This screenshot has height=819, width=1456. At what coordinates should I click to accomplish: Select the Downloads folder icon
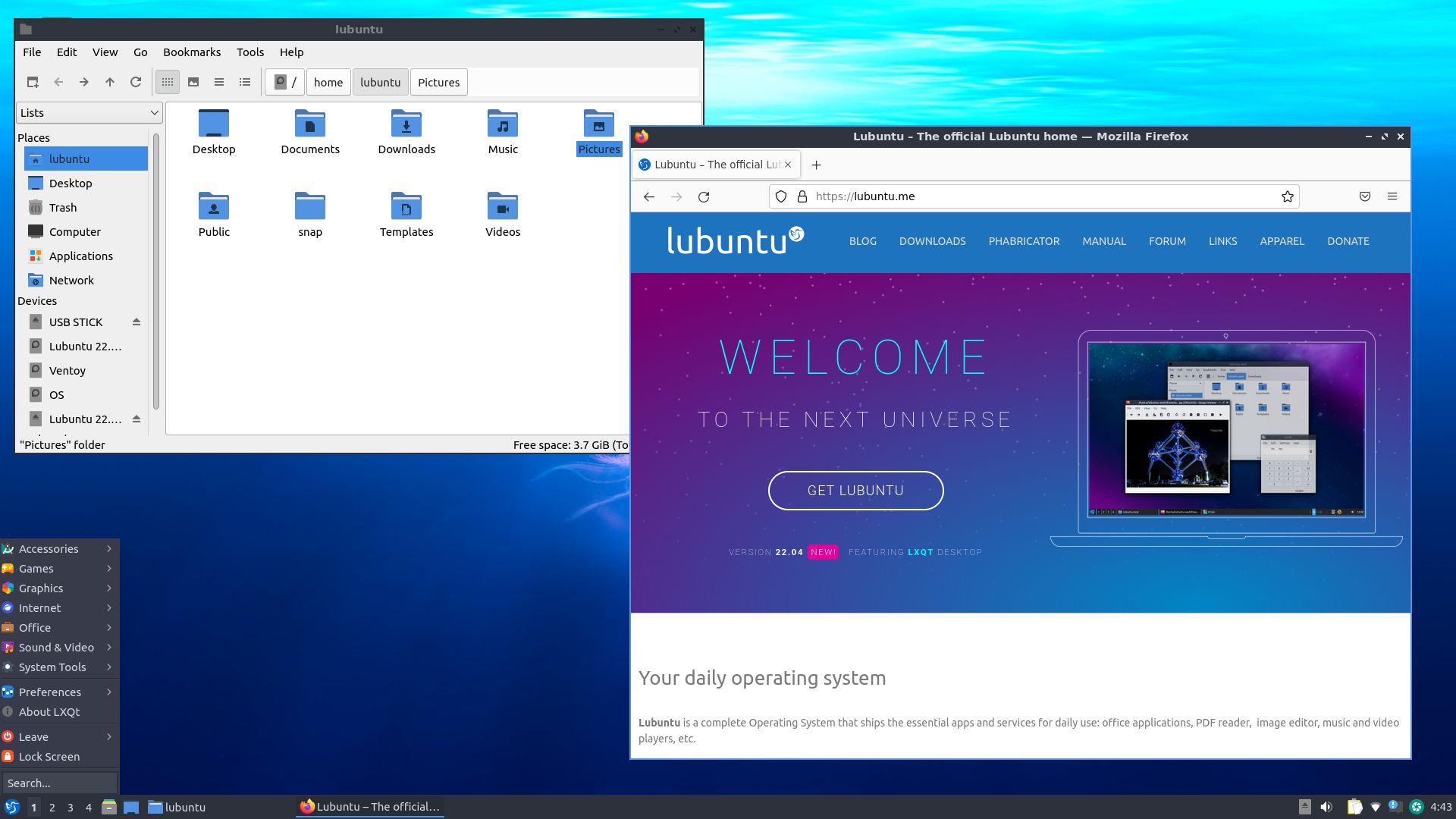pyautogui.click(x=406, y=132)
